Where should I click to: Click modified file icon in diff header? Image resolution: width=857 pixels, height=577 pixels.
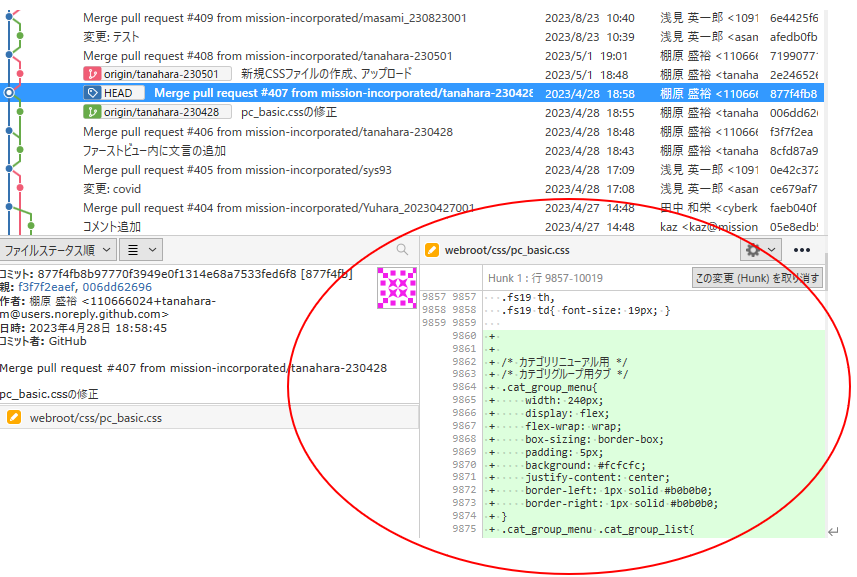click(432, 250)
